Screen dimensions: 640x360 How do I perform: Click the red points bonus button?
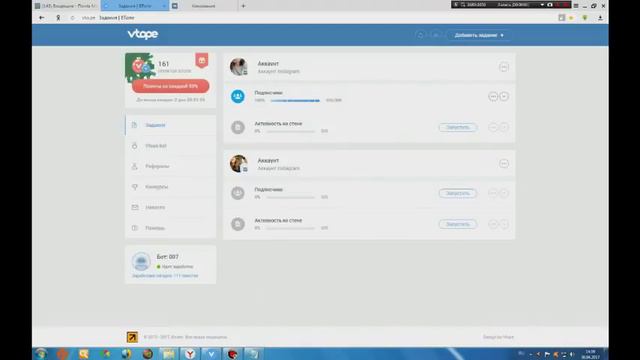pos(171,86)
